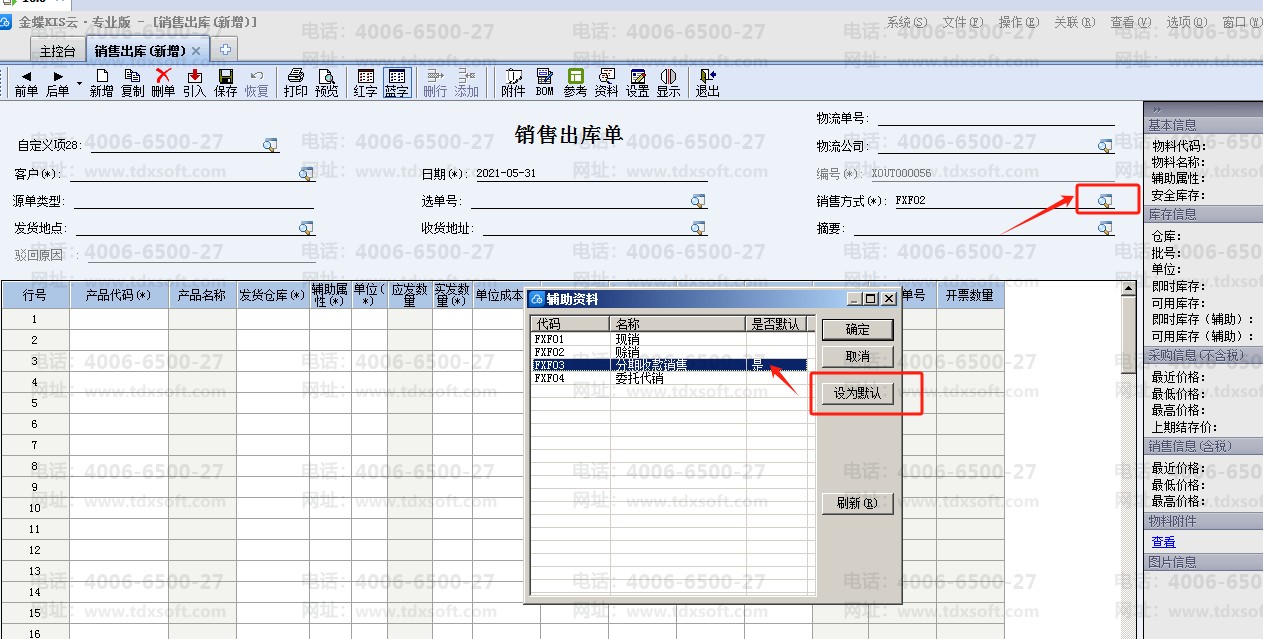Image resolution: width=1263 pixels, height=639 pixels.
Task: Click 刷新(R) in 辅助资料 dialog
Action: [857, 504]
